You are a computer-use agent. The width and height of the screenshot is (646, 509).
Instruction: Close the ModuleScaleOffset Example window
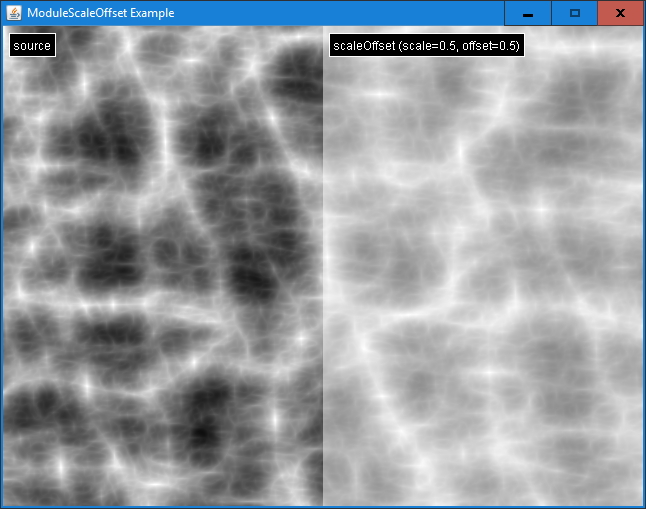point(620,13)
